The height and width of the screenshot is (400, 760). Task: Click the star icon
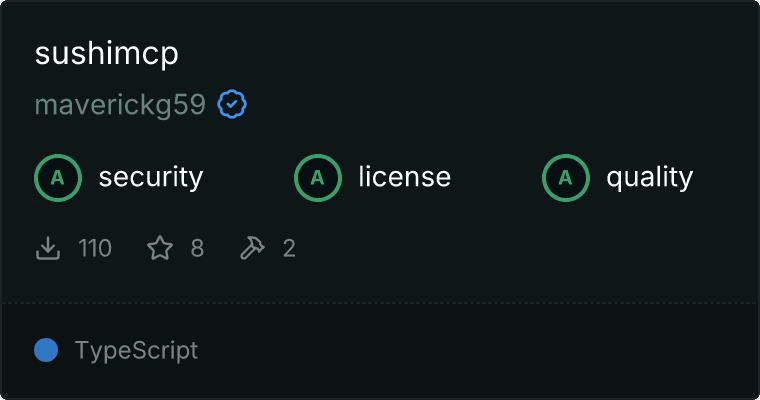[160, 248]
